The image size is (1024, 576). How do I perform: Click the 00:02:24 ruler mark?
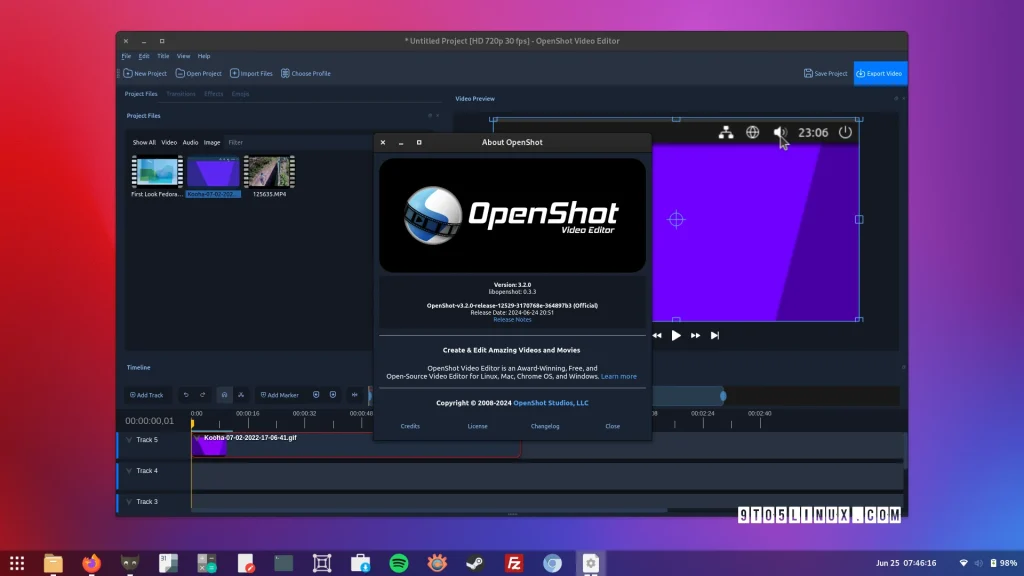pos(703,413)
